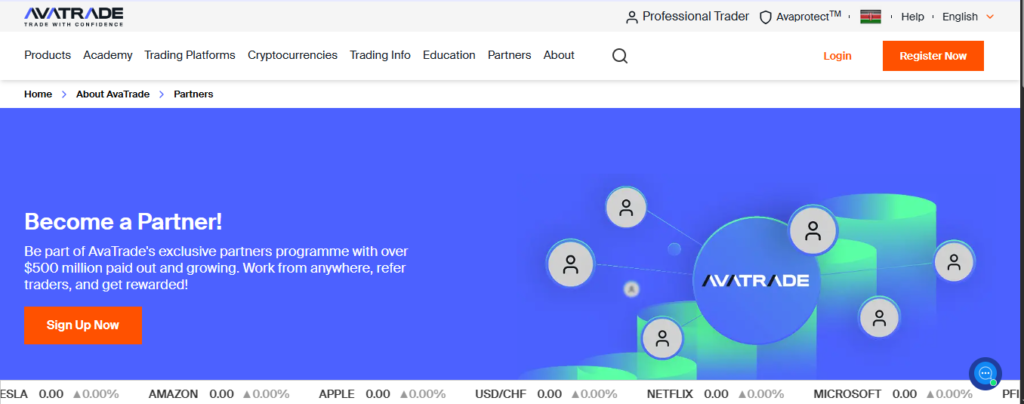The image size is (1024, 404).
Task: Open the live chat bubble icon
Action: (985, 373)
